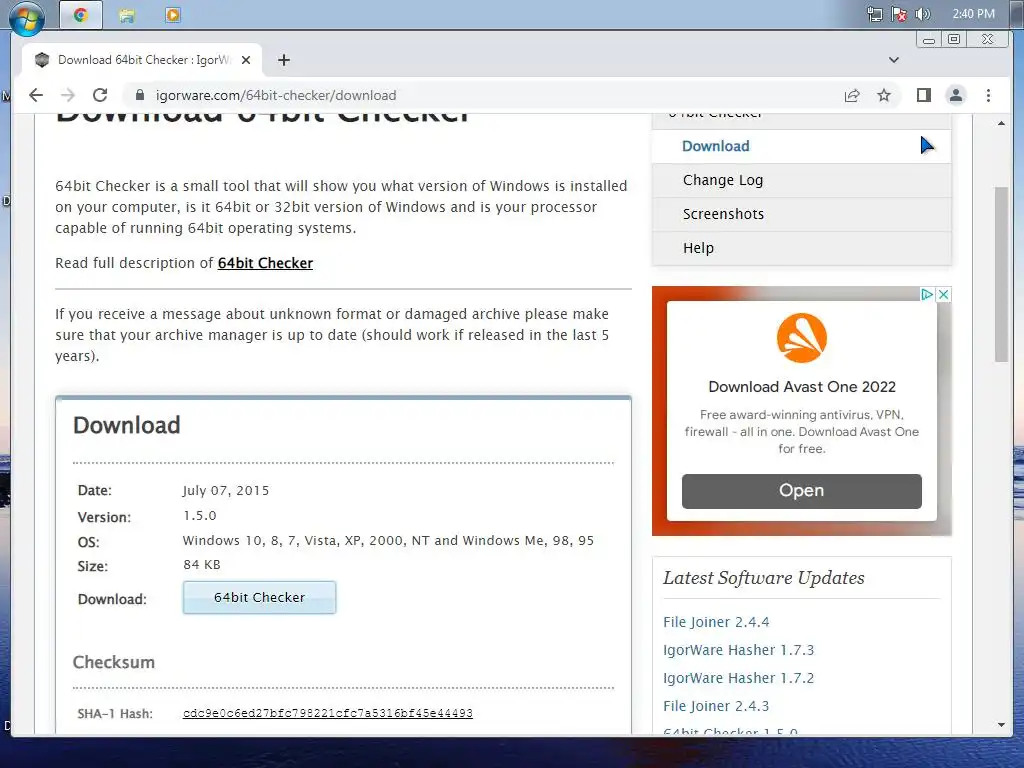The image size is (1024, 768).
Task: Select Download in the sidebar menu
Action: [801, 146]
